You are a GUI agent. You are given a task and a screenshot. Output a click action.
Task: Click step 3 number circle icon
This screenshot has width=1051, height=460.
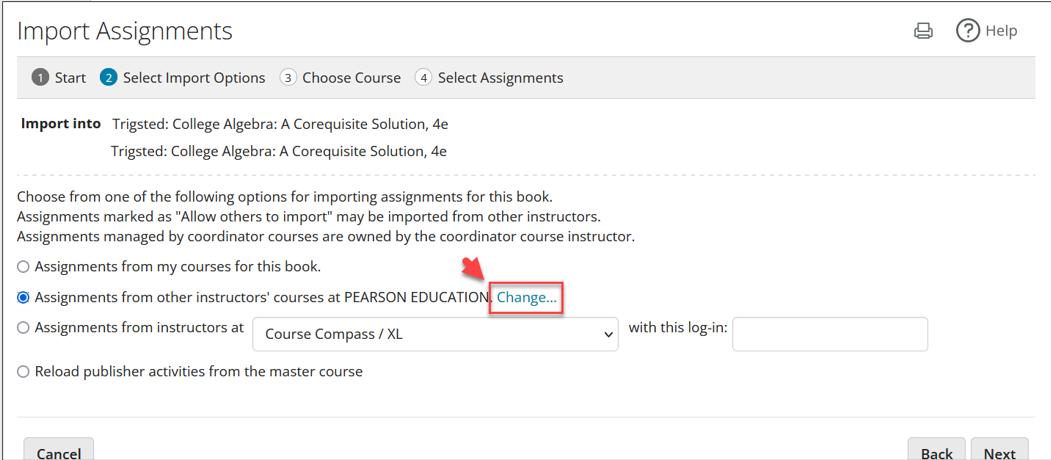coord(288,78)
